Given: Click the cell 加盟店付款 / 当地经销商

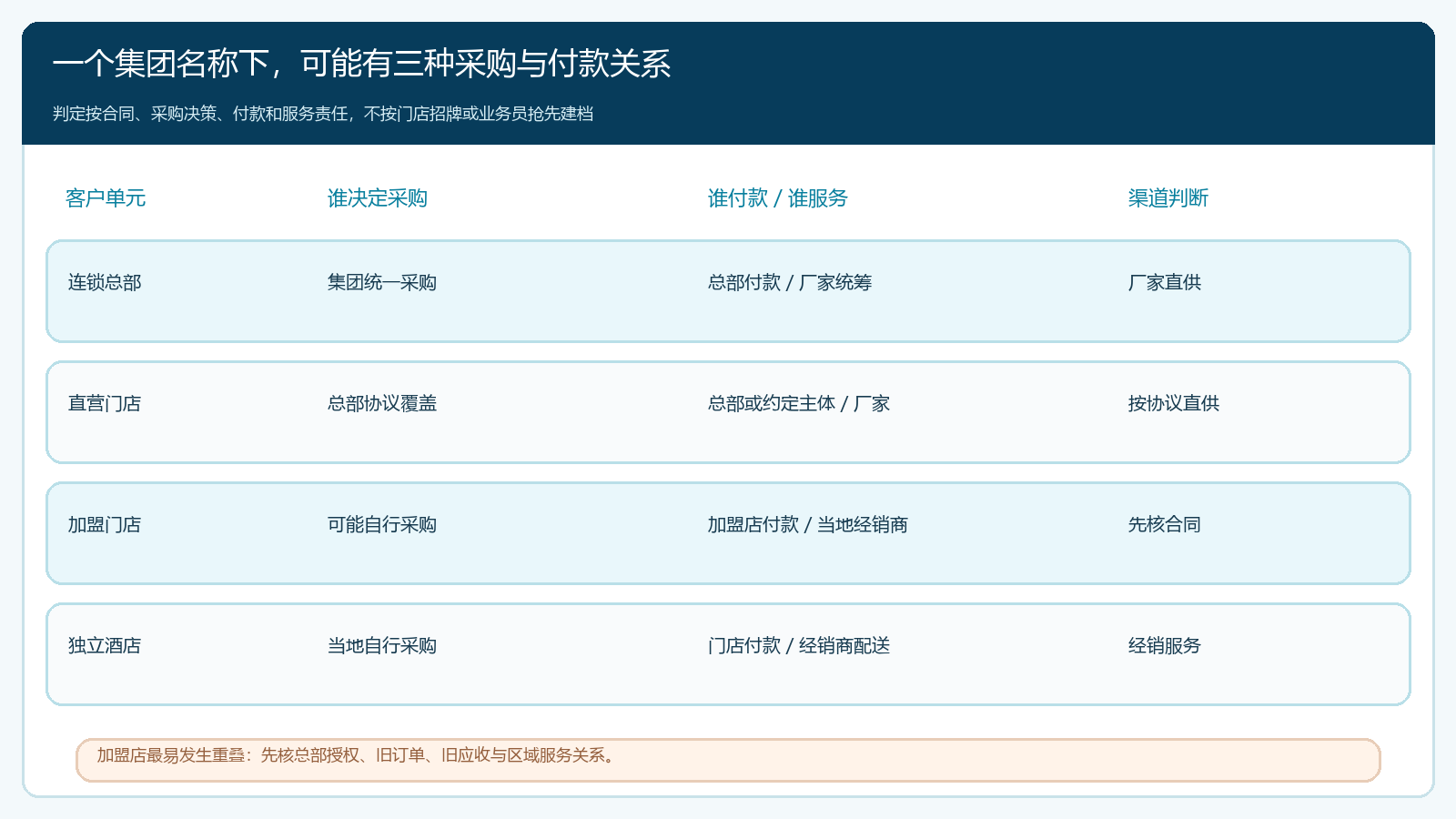Looking at the screenshot, I should click(x=808, y=525).
